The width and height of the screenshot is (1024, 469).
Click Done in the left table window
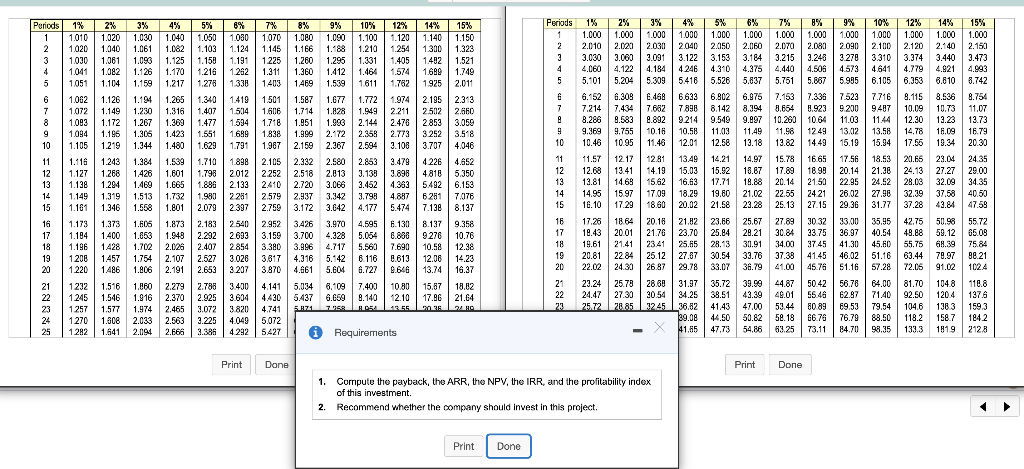tap(276, 364)
